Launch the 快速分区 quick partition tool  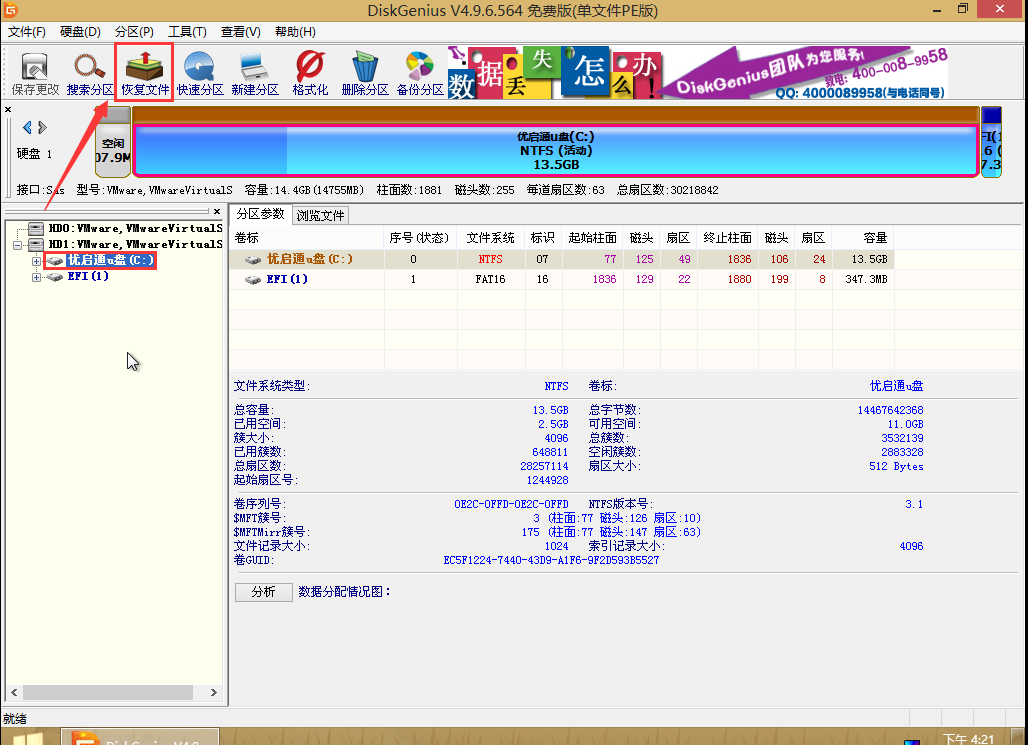click(x=200, y=74)
